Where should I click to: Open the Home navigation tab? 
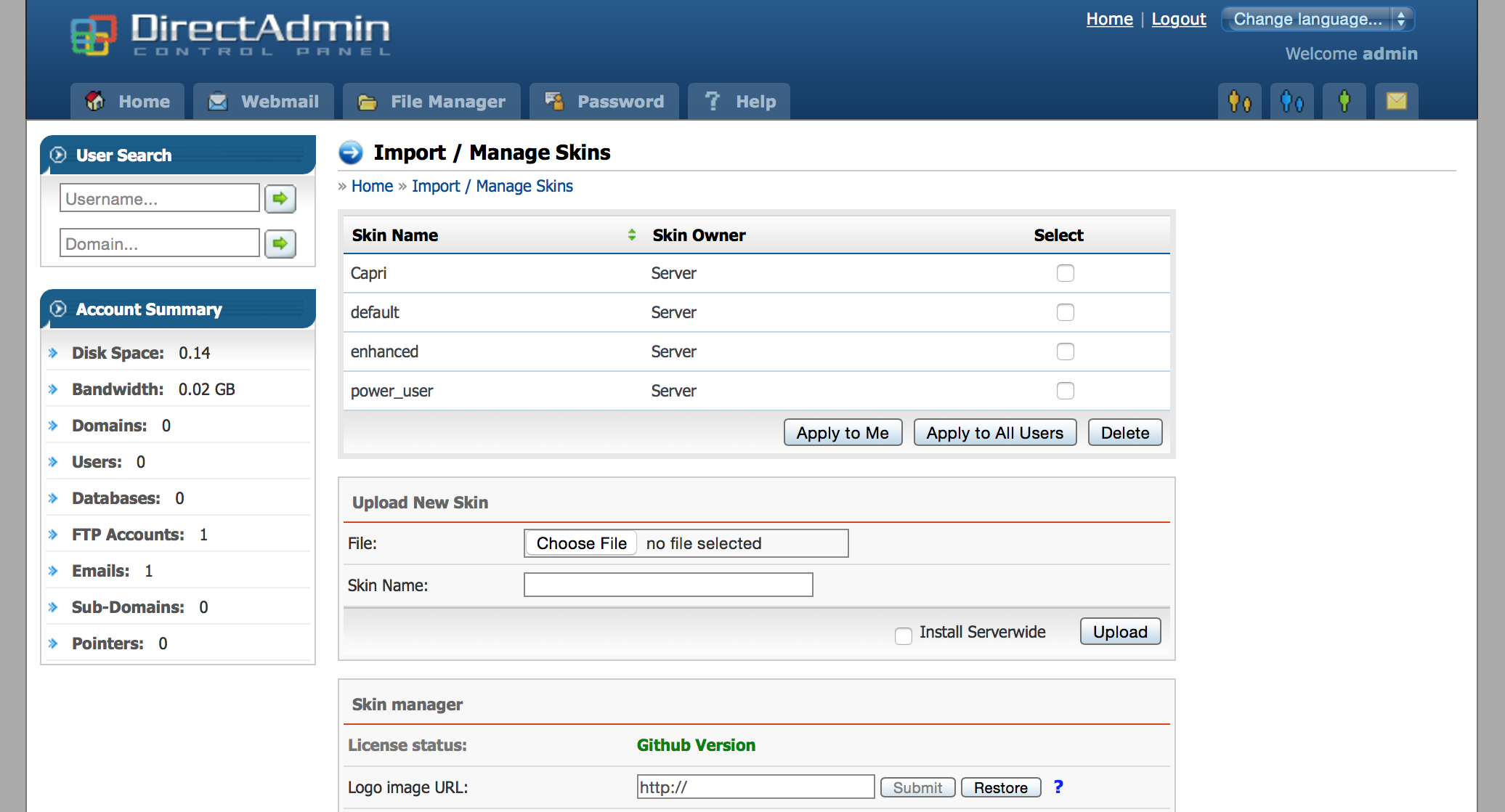(127, 101)
